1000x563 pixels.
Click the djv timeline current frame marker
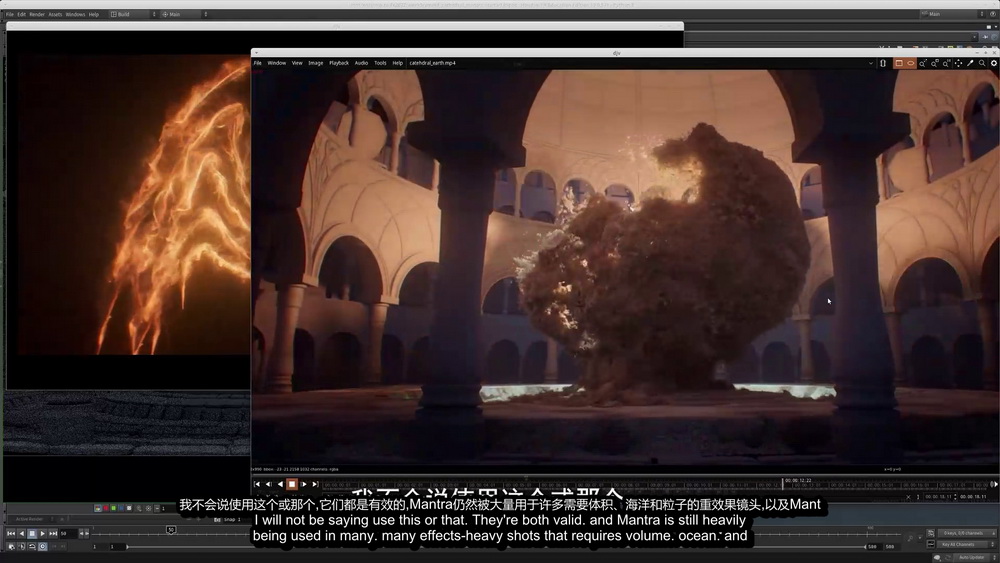783,484
